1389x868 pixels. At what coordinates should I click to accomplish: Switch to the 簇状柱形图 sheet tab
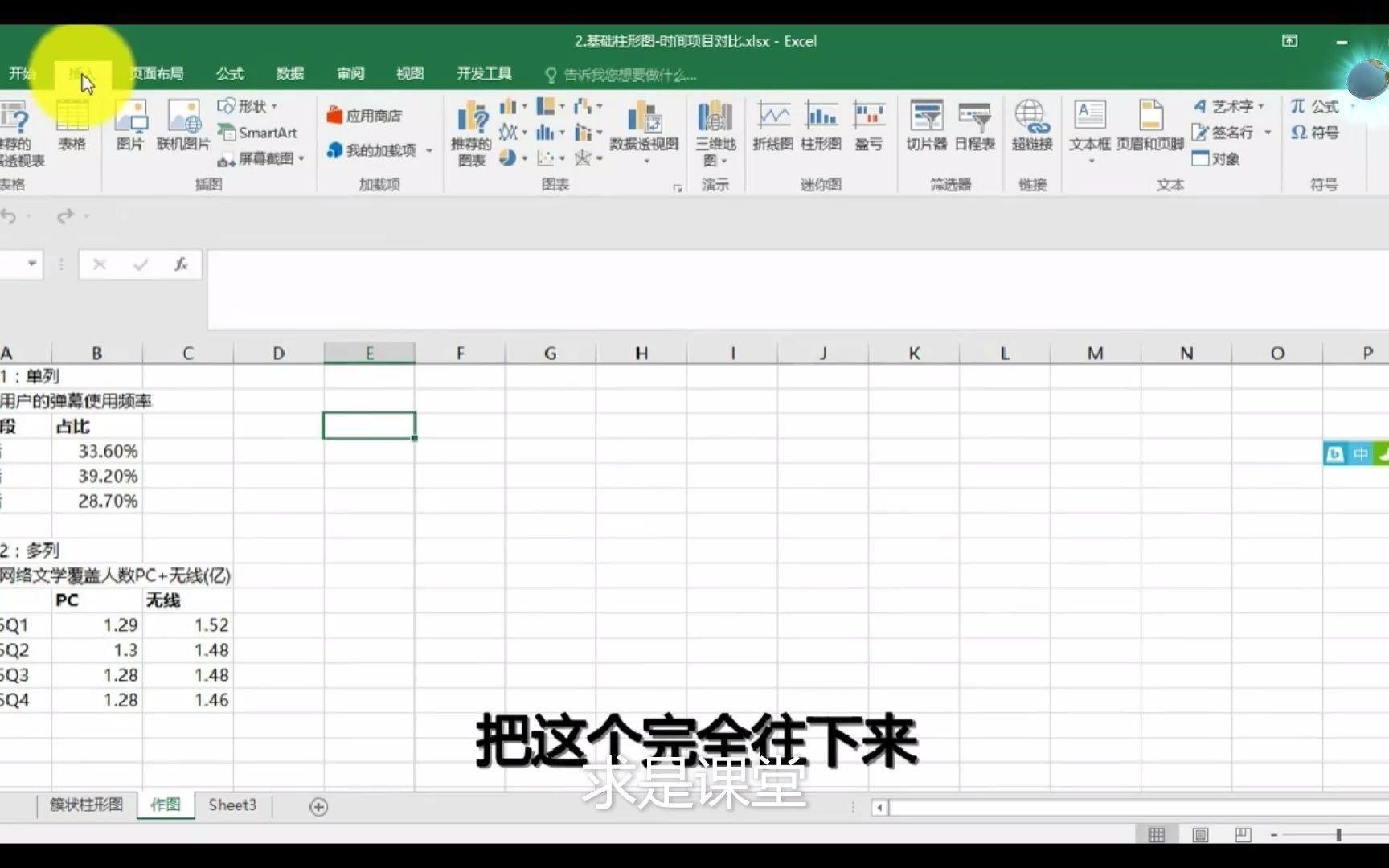(86, 805)
